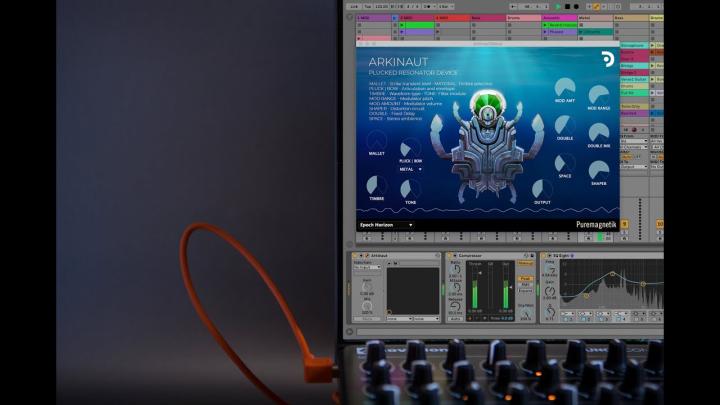Click the Compressor Dry/Wet knob

[x=525, y=313]
